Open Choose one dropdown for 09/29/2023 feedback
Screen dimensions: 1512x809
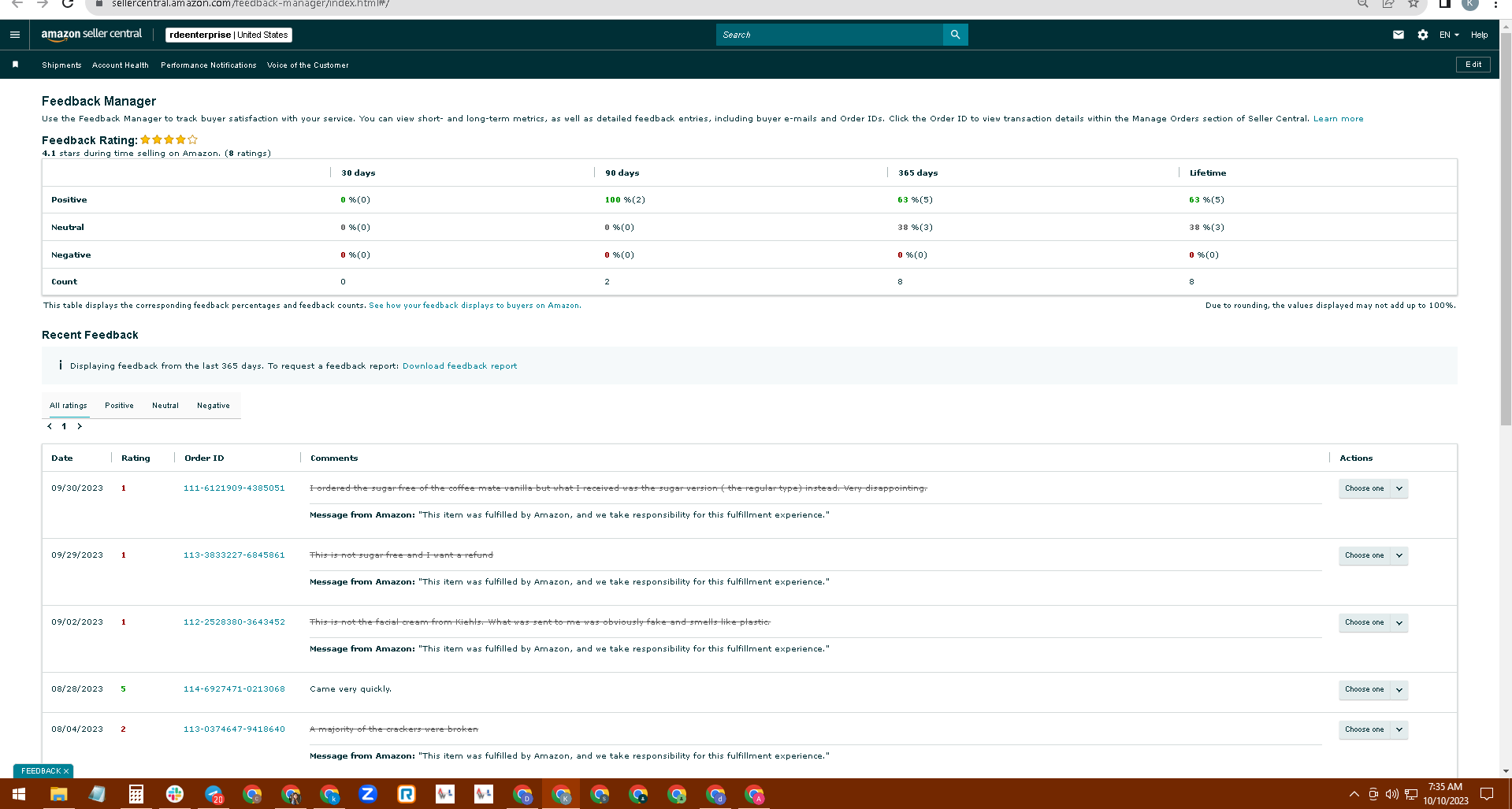(x=1373, y=555)
